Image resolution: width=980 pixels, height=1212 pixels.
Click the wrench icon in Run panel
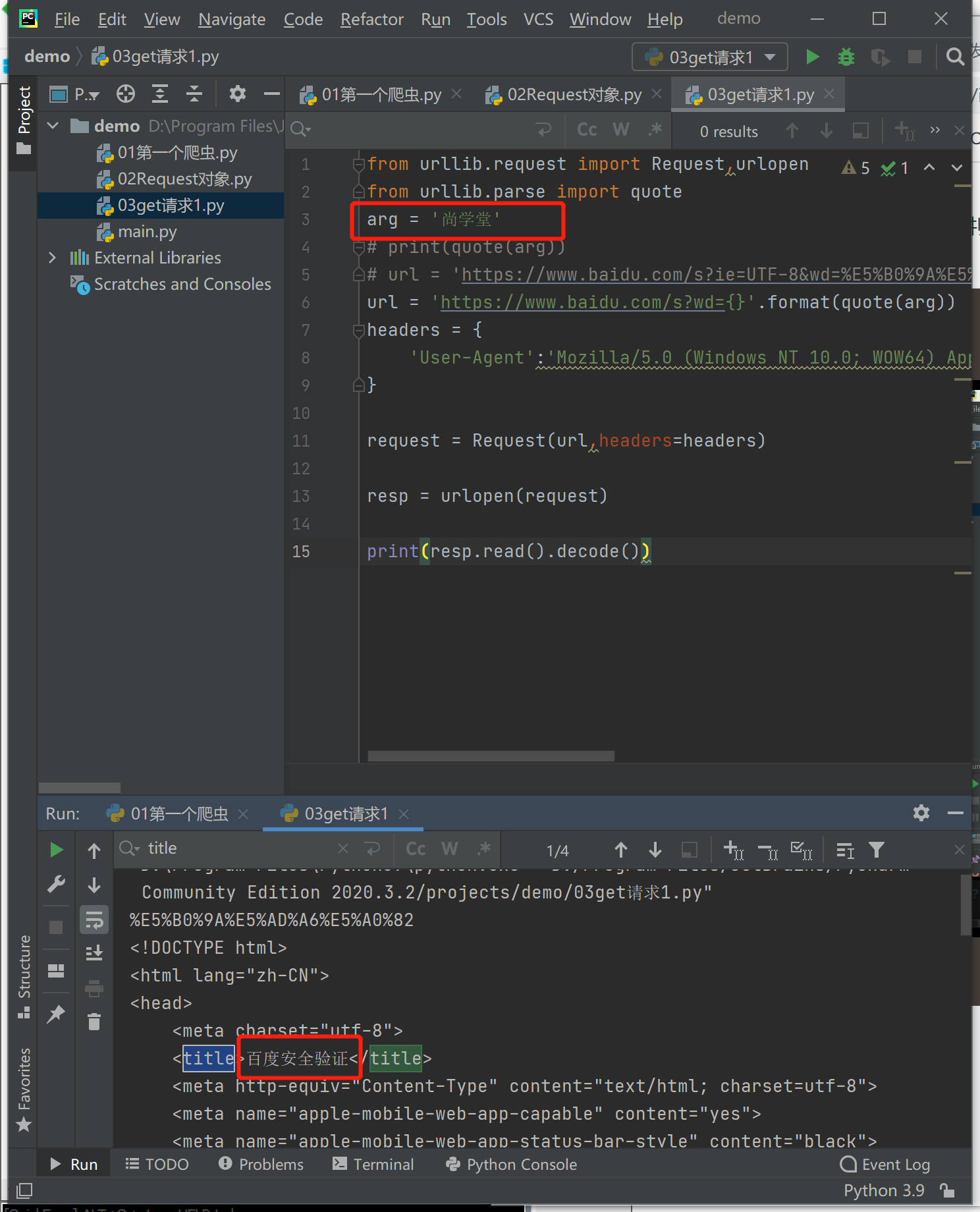[57, 884]
